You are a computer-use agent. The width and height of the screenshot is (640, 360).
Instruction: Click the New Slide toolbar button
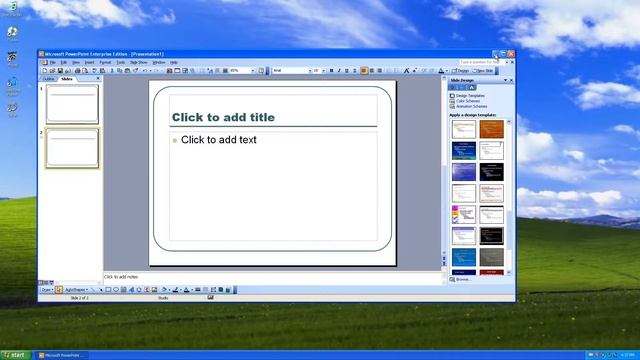point(483,71)
